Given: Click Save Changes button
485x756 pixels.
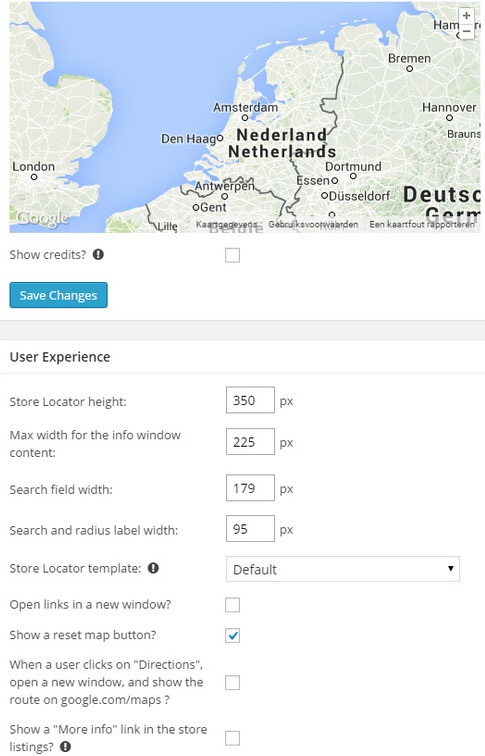Looking at the screenshot, I should point(58,295).
